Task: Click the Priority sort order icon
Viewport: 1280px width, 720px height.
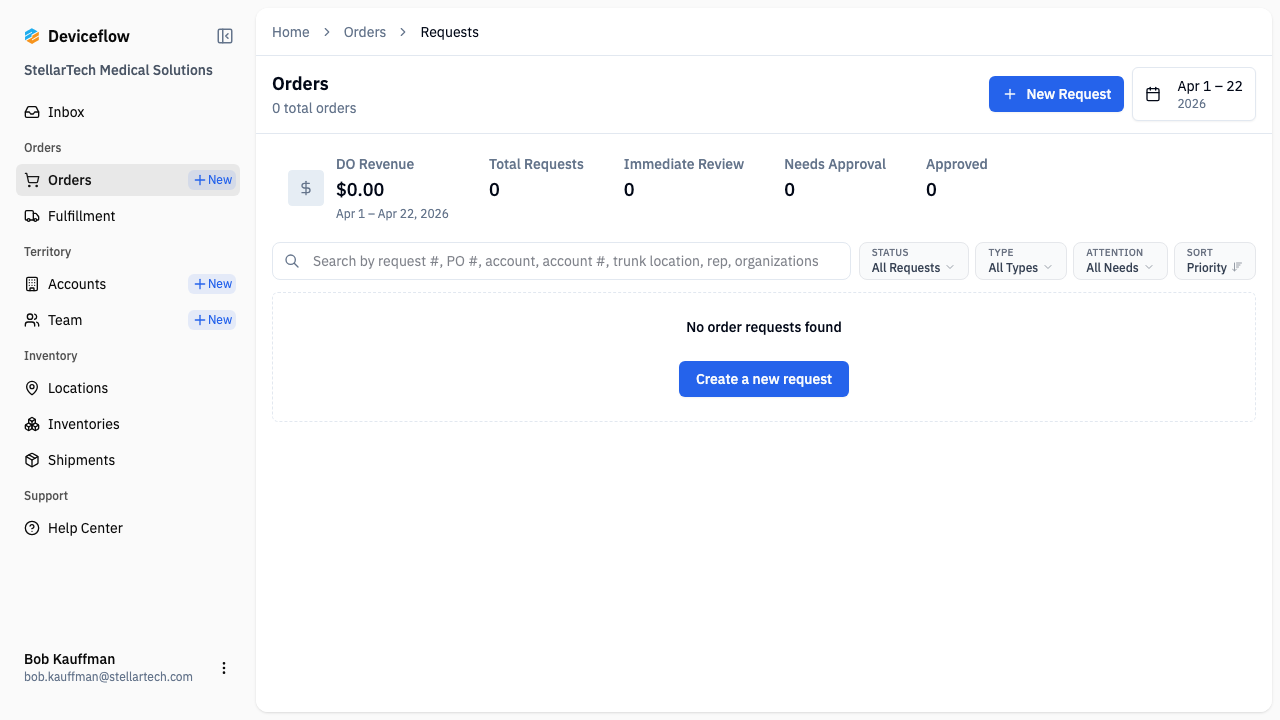Action: pyautogui.click(x=1237, y=267)
